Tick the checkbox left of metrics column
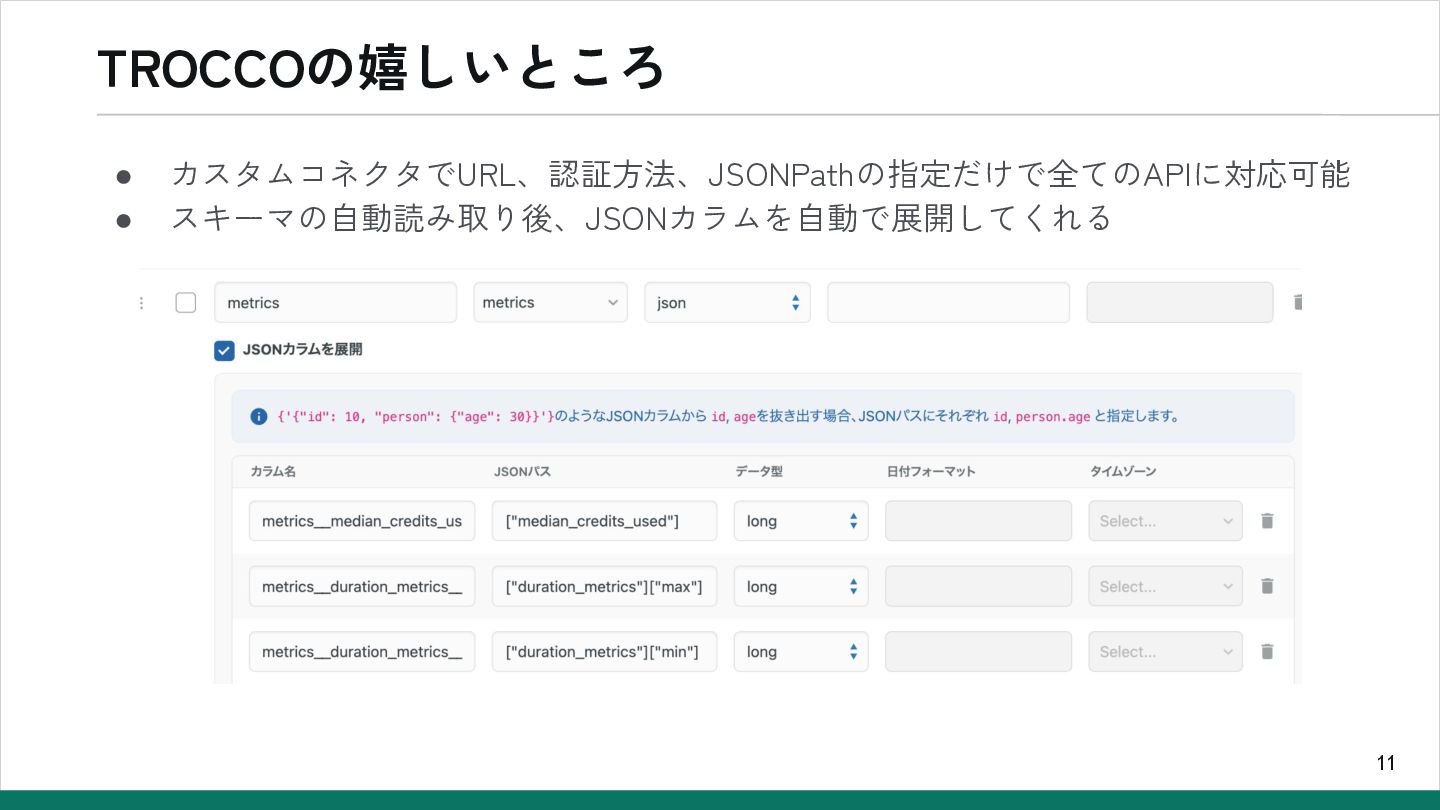1440x810 pixels. click(x=186, y=302)
